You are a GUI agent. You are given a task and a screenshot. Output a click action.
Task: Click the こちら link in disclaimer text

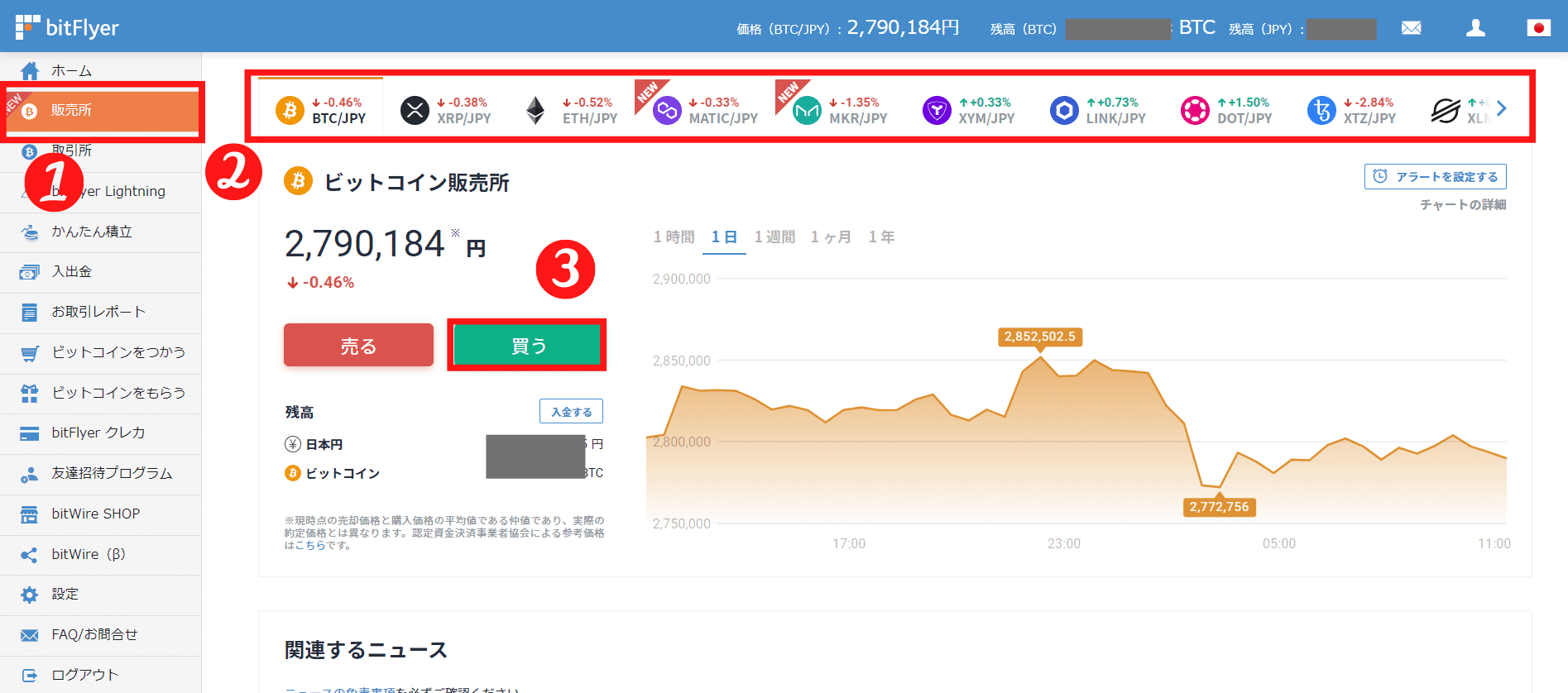[x=310, y=546]
